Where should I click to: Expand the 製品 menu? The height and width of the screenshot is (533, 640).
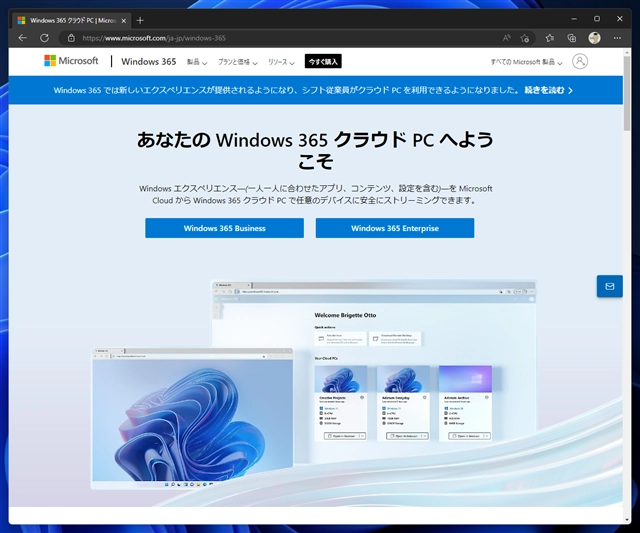click(197, 62)
